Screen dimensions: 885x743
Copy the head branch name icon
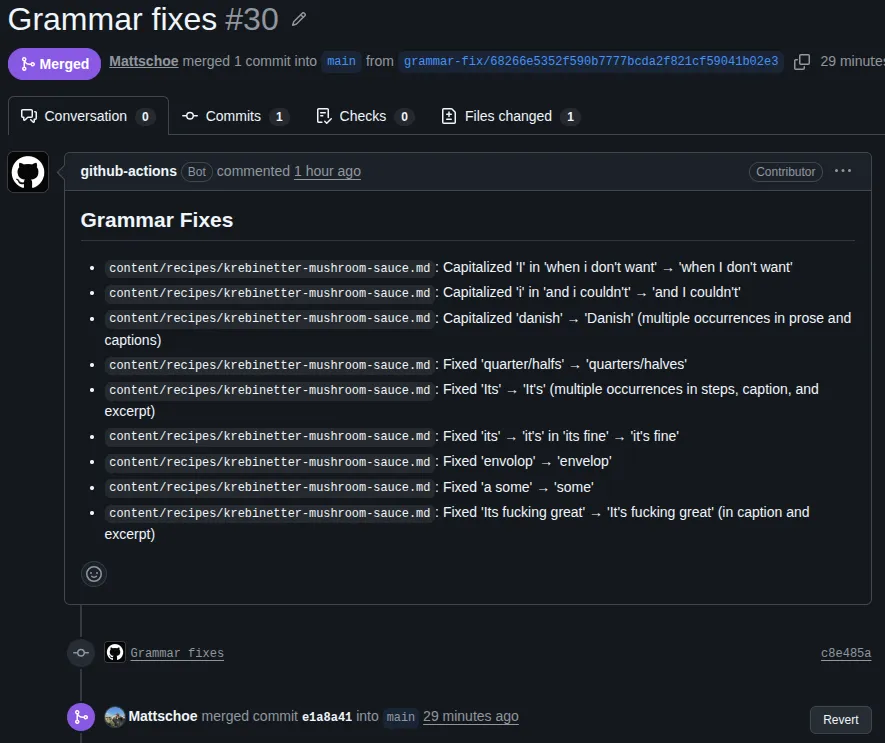coord(801,62)
